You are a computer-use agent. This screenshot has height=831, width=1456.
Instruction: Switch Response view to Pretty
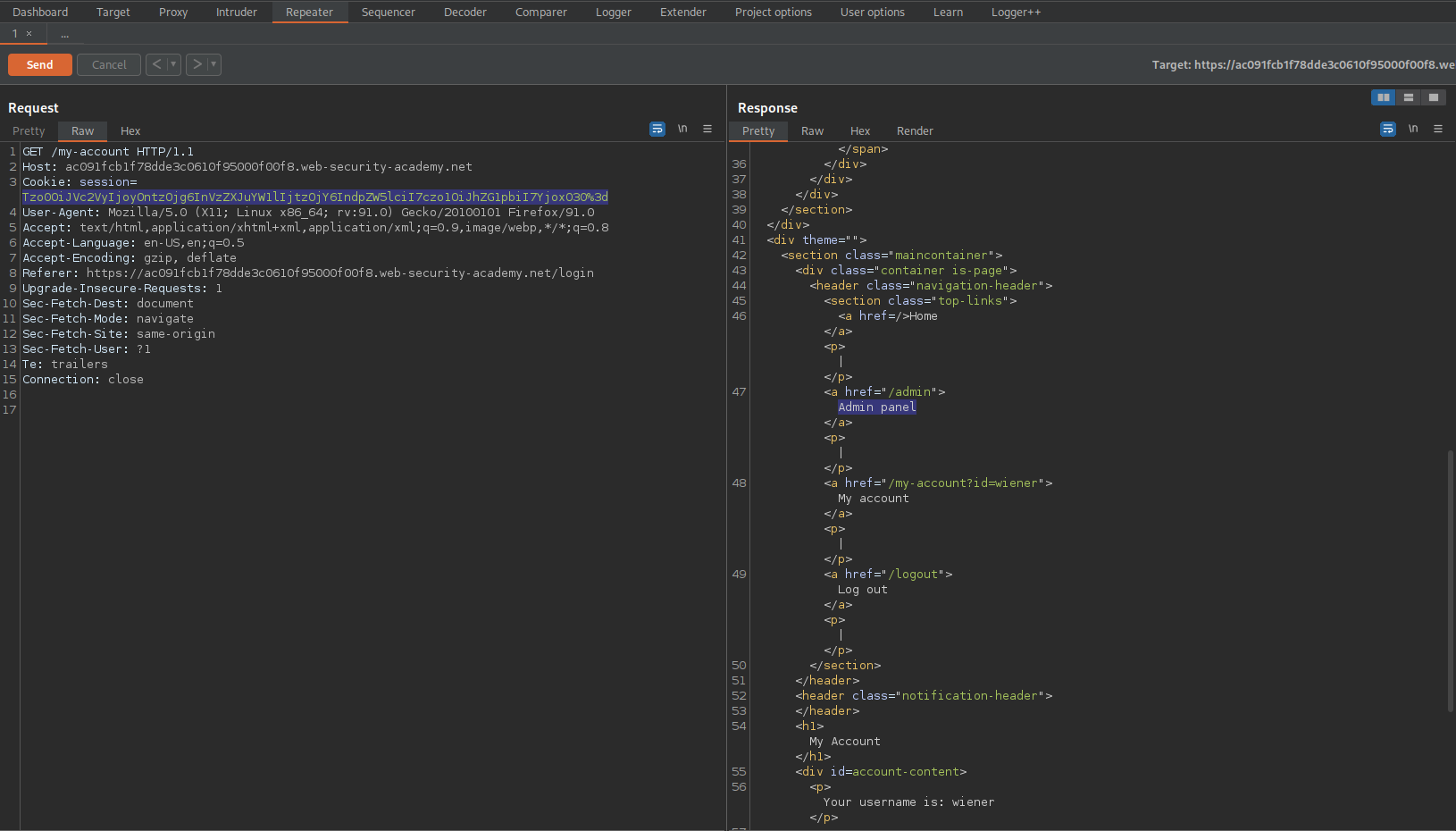pyautogui.click(x=758, y=130)
